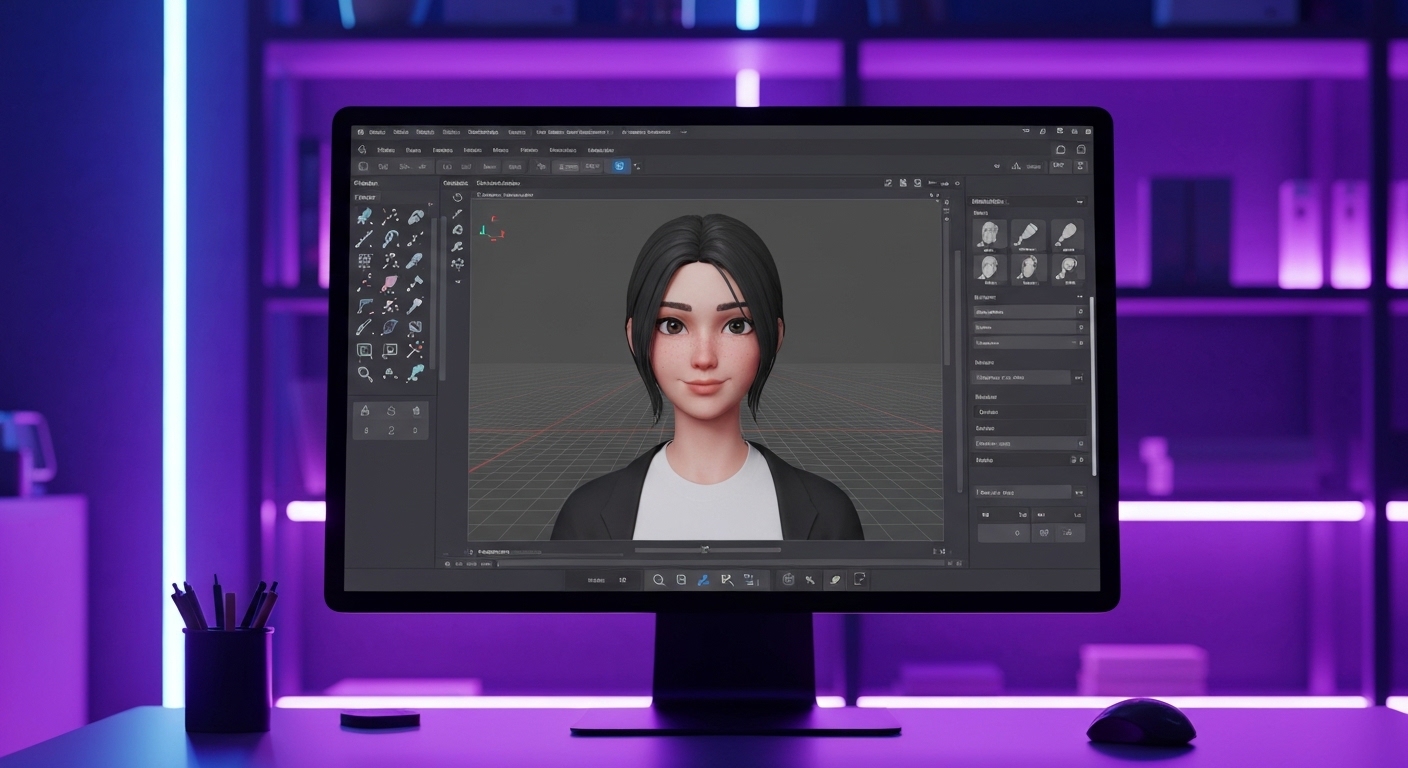1408x768 pixels.
Task: Switch to the second tab above the viewport
Action: 497,183
